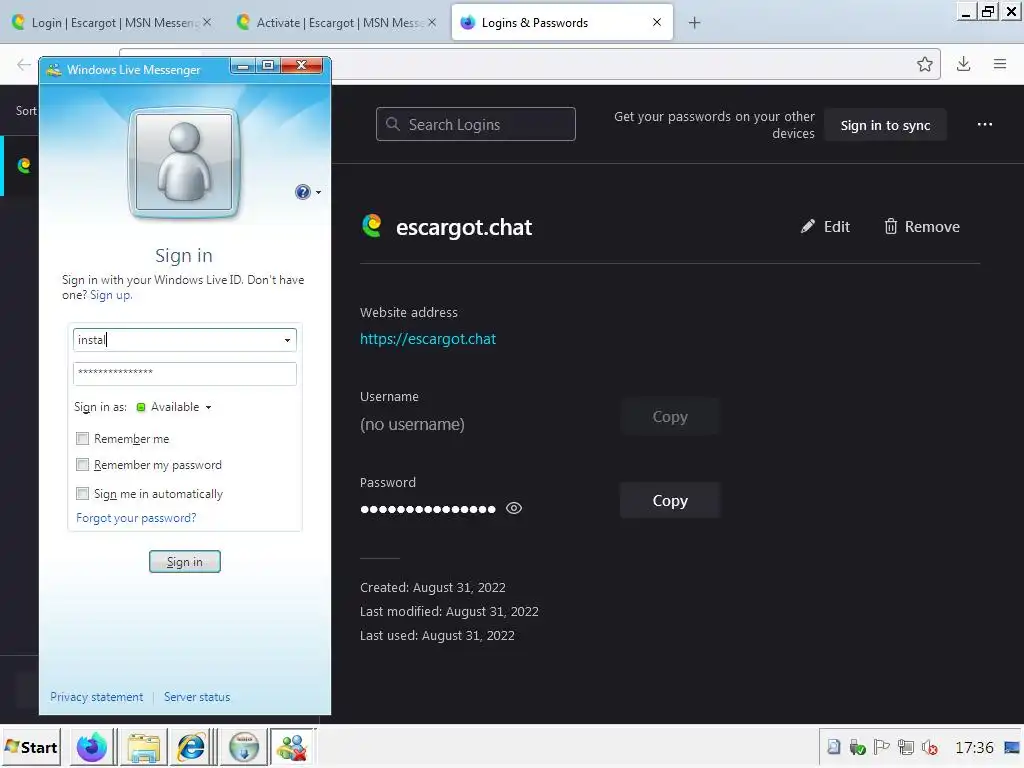Reveal the saved password via eye icon
Screen dimensions: 1024x768
pyautogui.click(x=514, y=508)
